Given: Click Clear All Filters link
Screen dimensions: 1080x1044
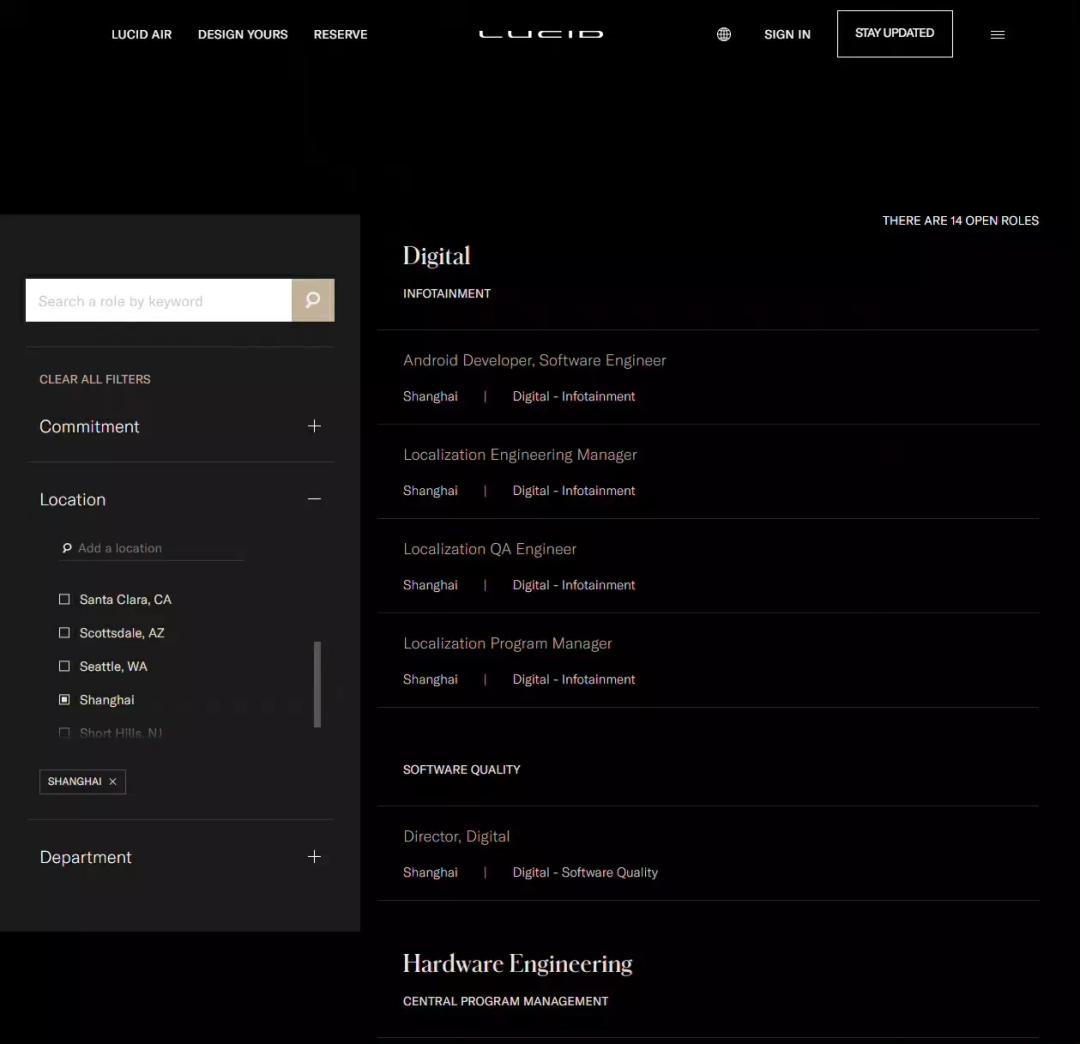Looking at the screenshot, I should pos(95,379).
